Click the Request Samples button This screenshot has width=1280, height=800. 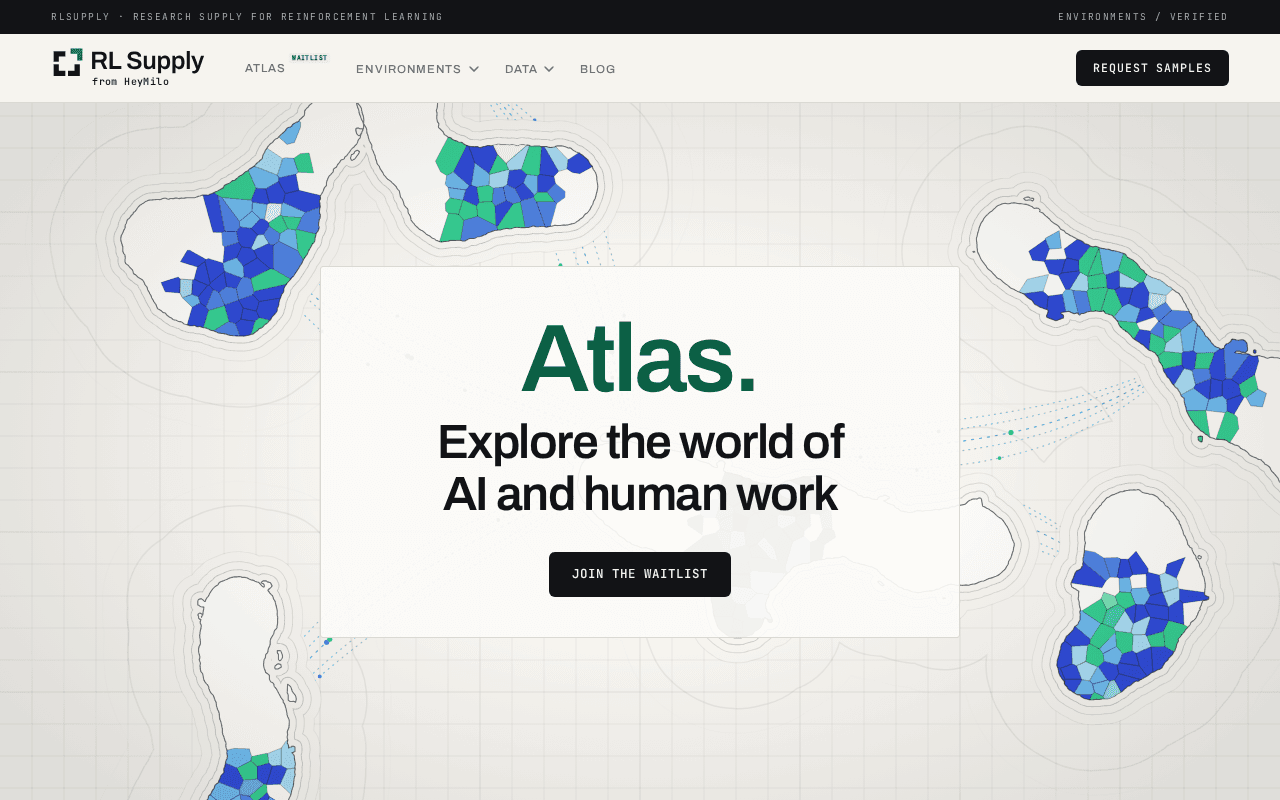tap(1152, 68)
